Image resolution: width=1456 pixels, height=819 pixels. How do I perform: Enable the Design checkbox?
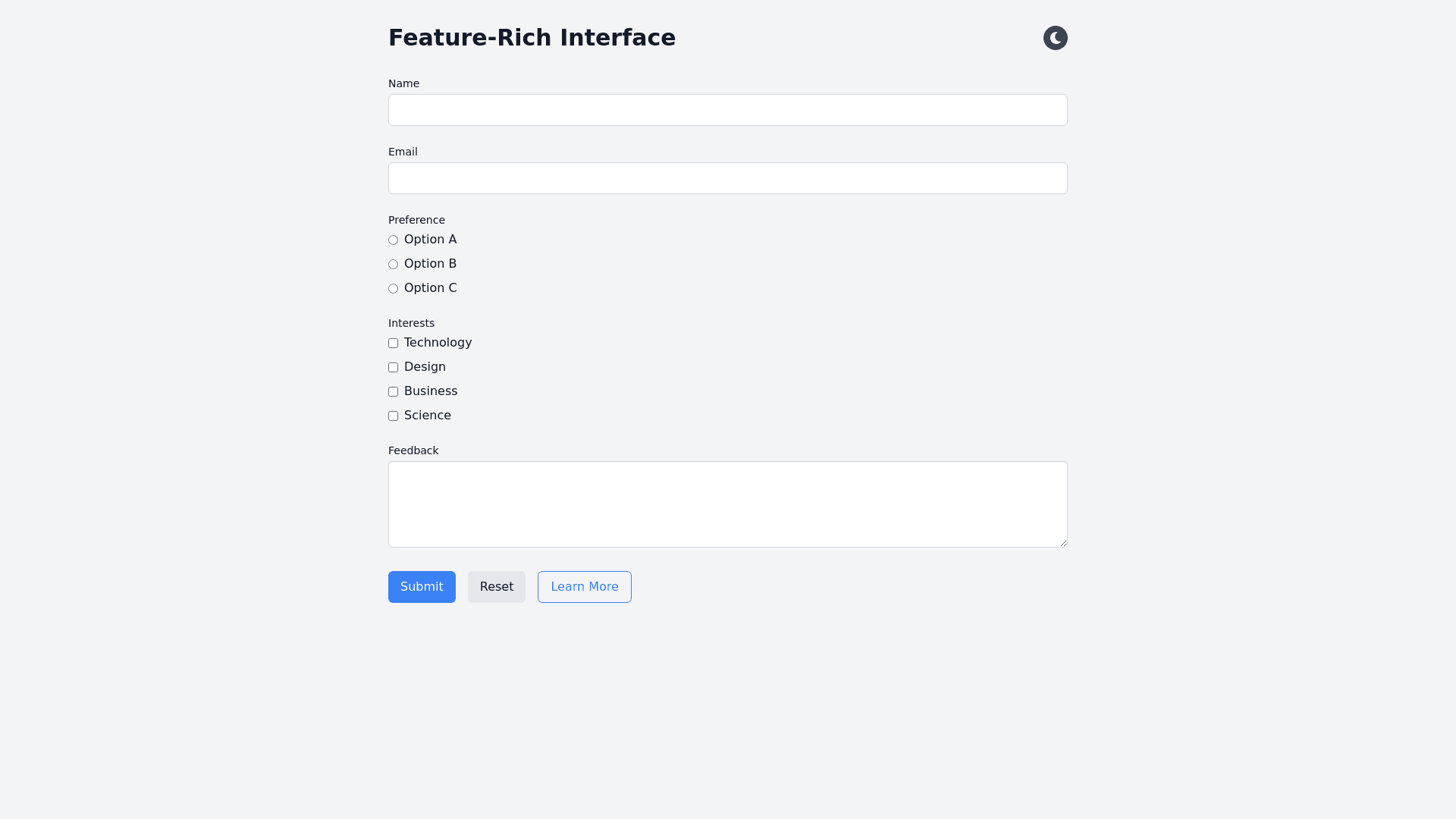[393, 368]
